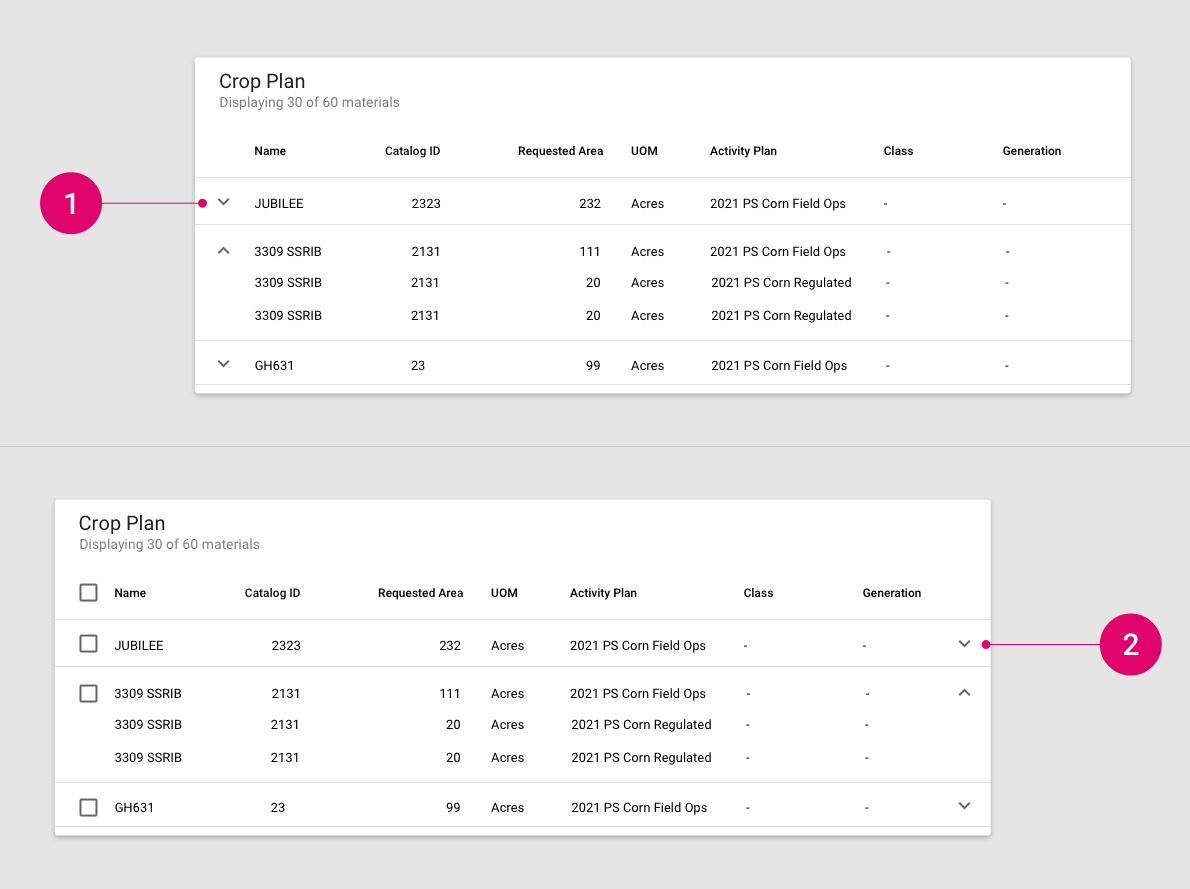Click the pink annotation badge numbered 1

[x=71, y=203]
